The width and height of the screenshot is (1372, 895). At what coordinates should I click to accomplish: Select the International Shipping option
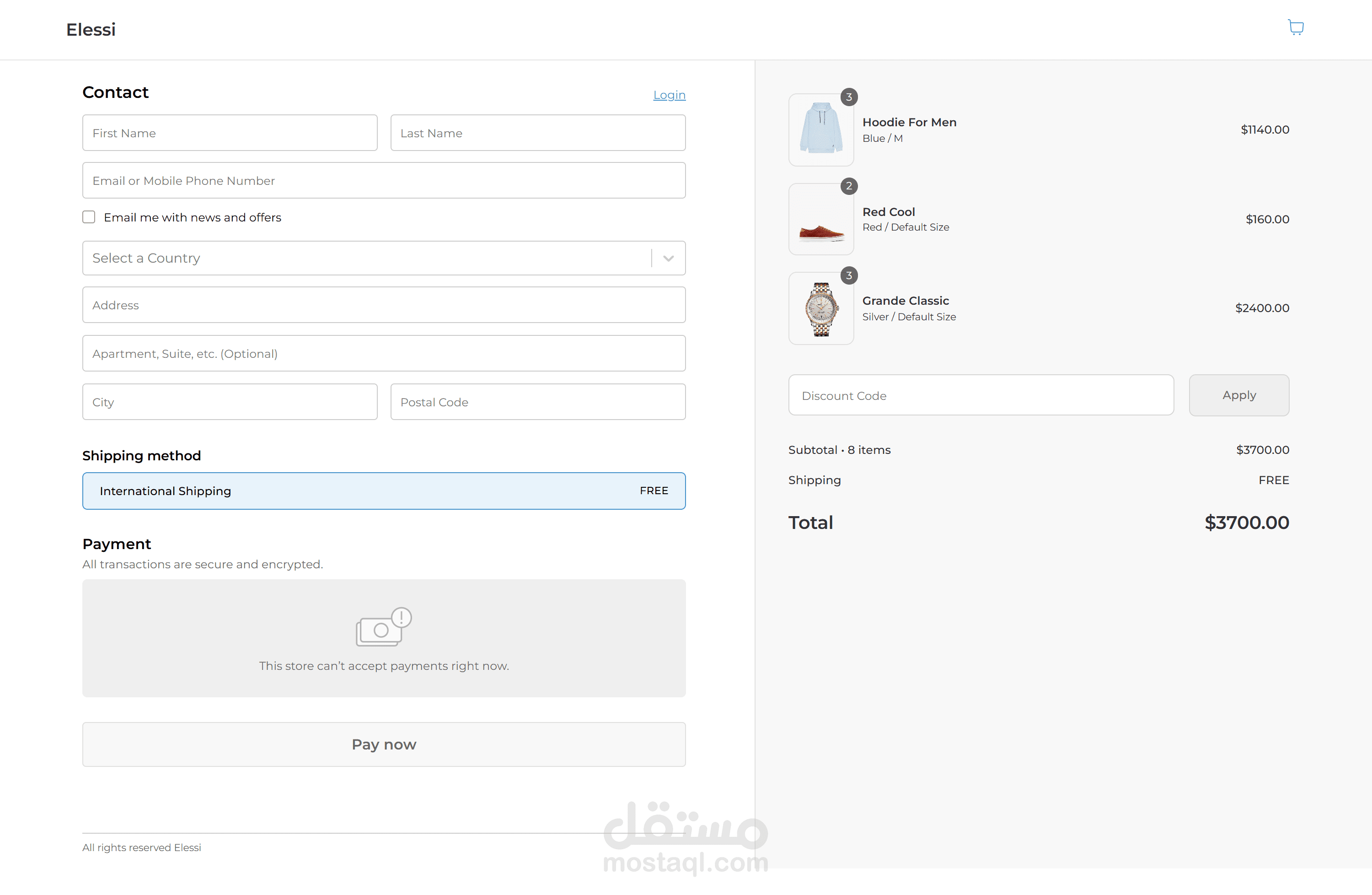tap(383, 491)
